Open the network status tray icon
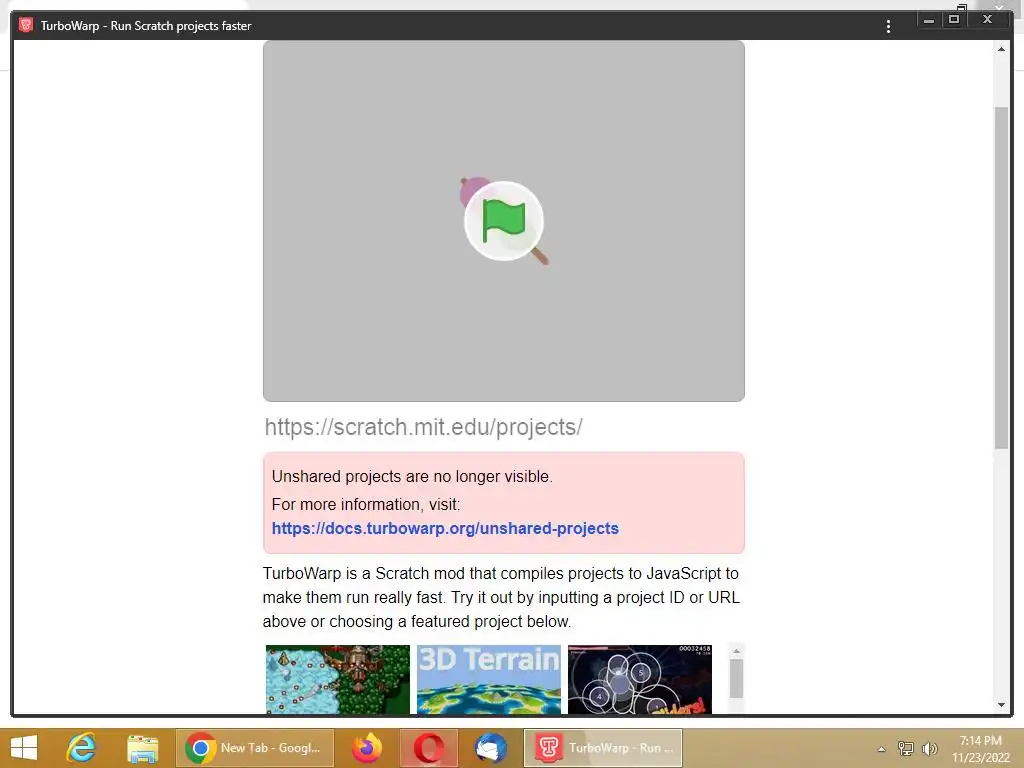The image size is (1024, 768). point(905,749)
